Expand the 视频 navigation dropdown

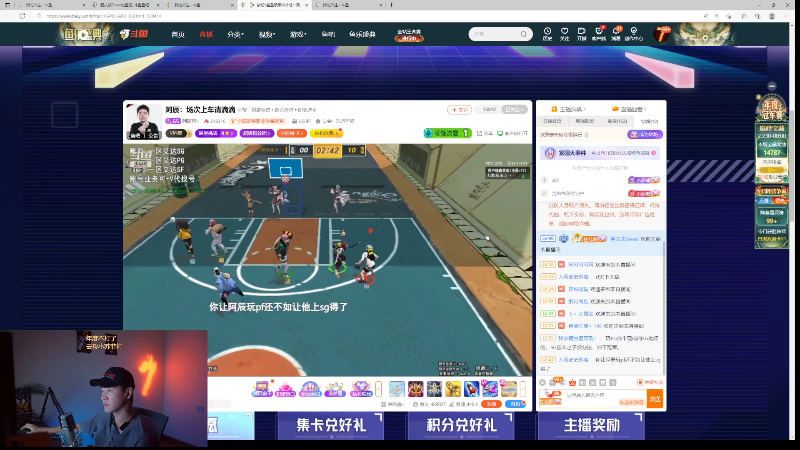click(266, 34)
